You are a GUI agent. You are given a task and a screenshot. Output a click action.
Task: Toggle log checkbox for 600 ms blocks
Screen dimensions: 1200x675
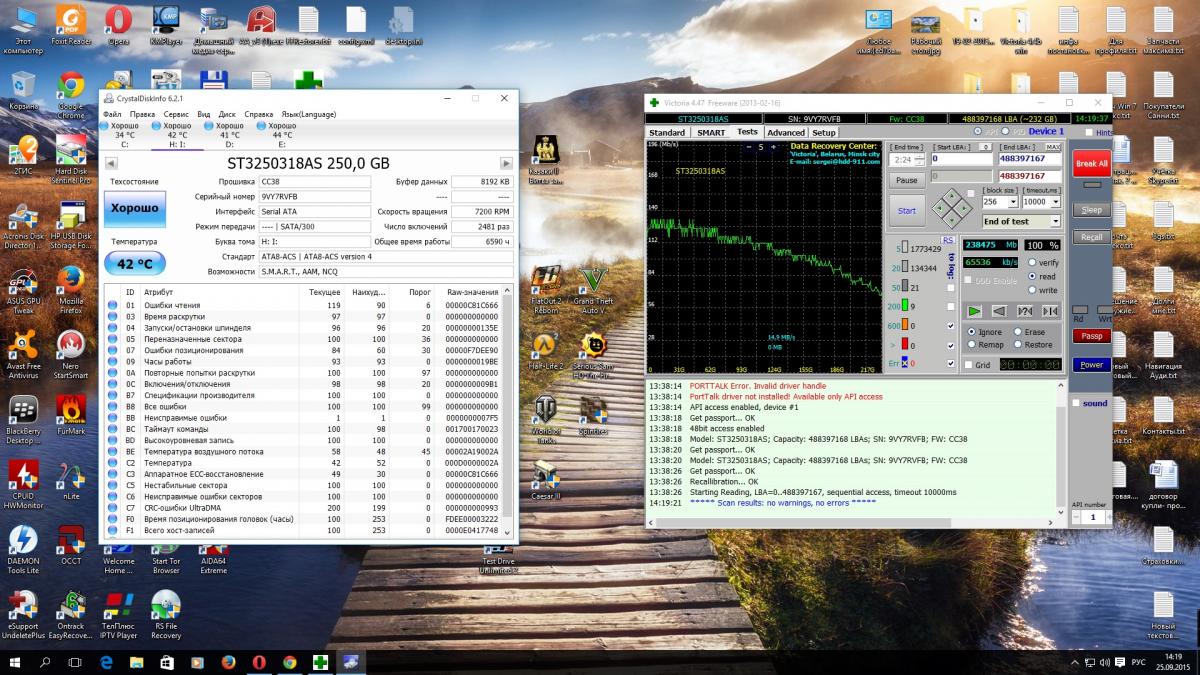tap(950, 325)
